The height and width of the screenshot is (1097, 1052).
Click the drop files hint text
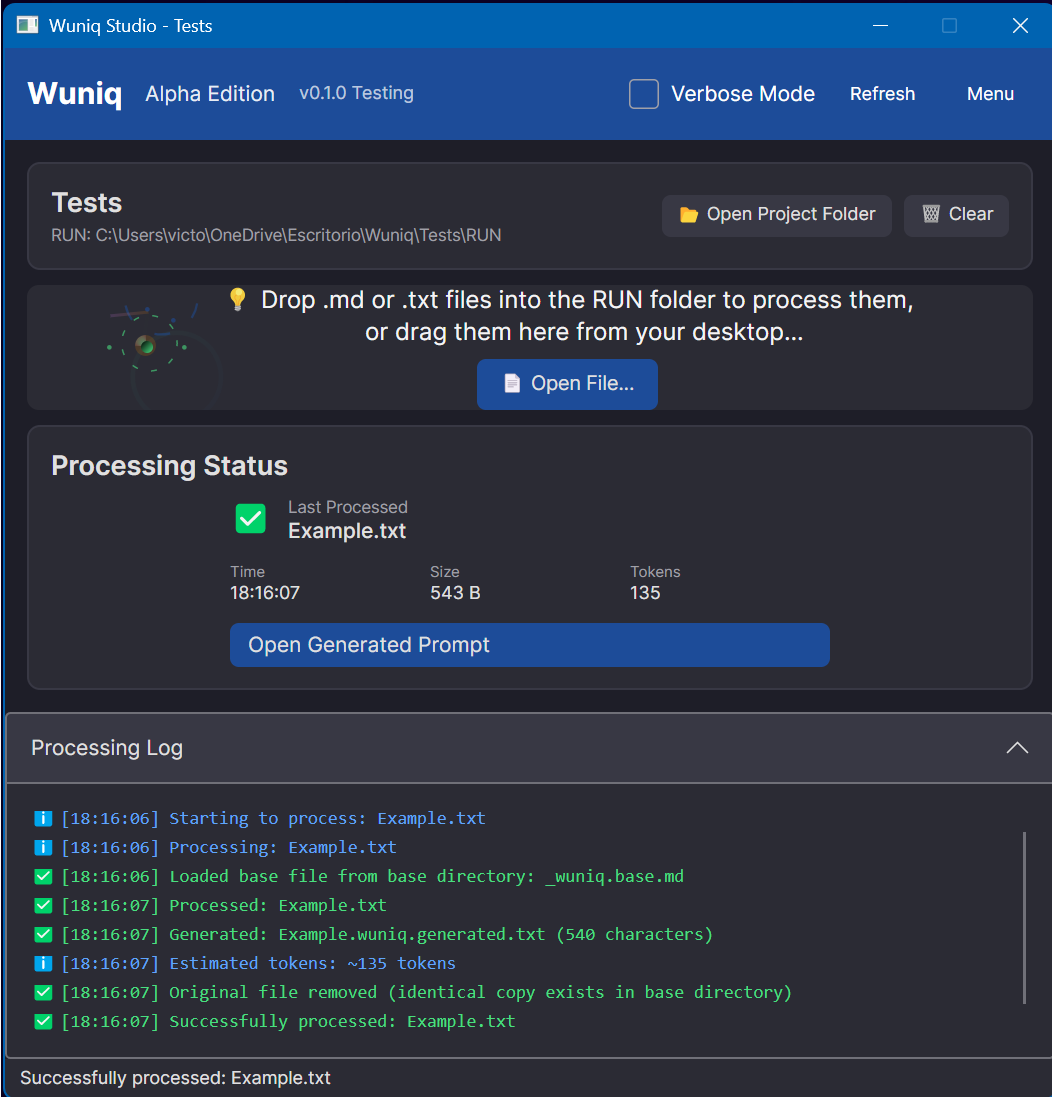point(586,316)
